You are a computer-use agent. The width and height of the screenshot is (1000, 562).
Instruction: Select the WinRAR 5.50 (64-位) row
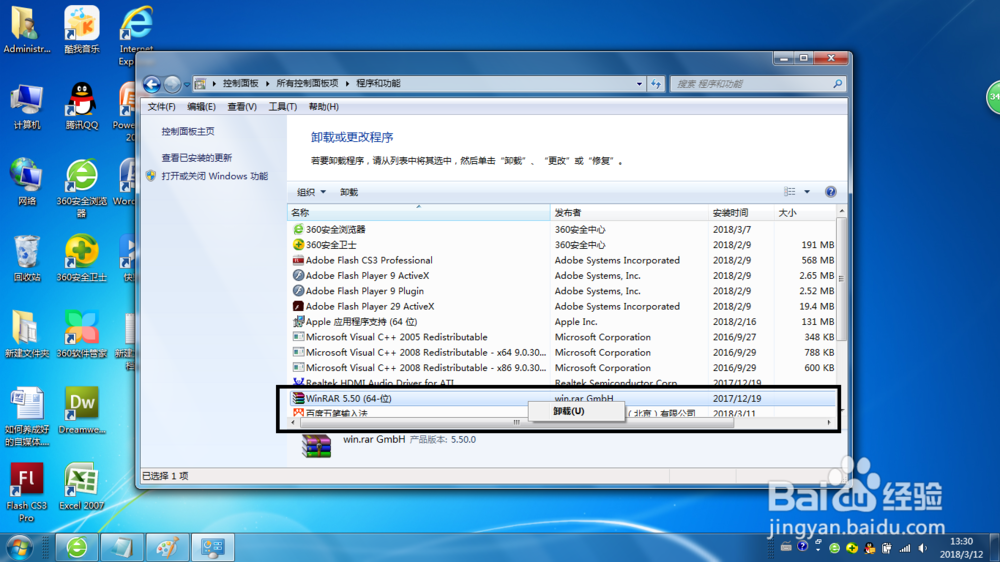pos(562,398)
